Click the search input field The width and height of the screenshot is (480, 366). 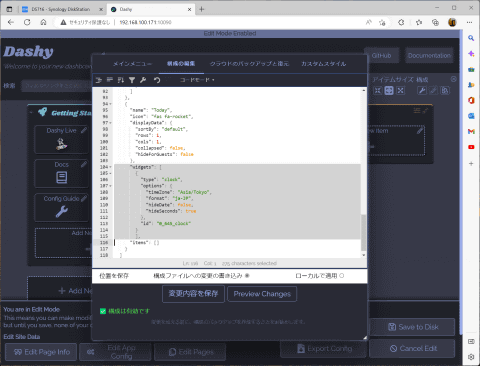[56, 86]
